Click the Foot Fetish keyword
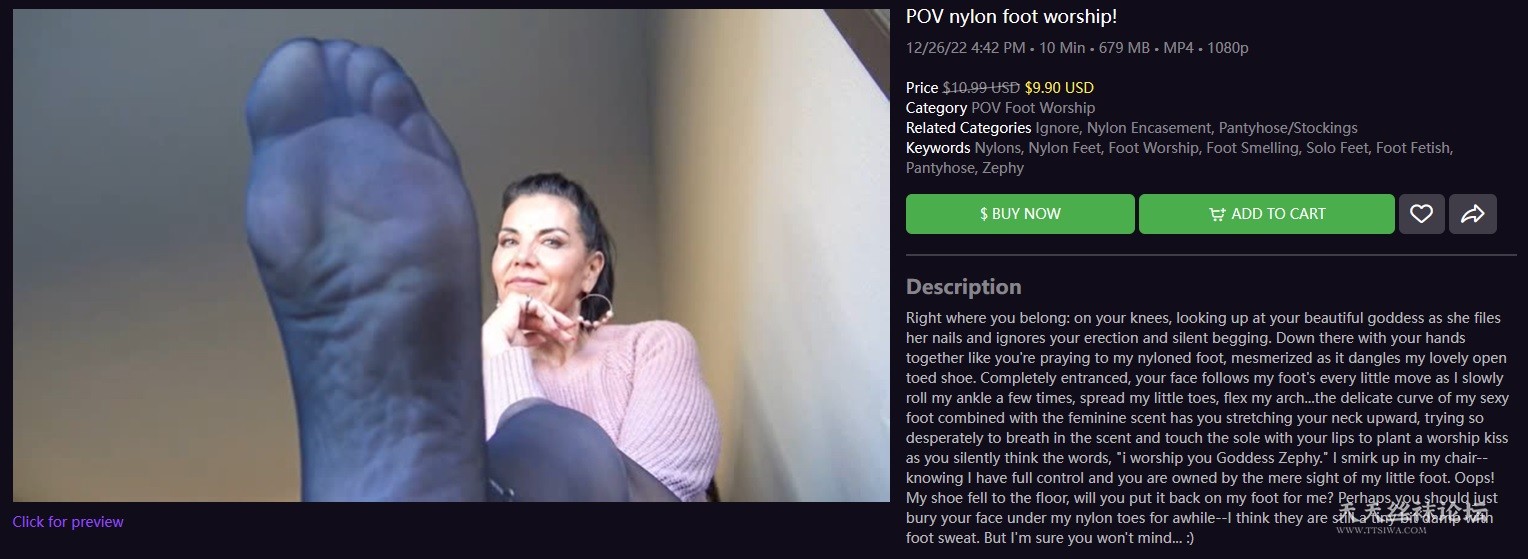The width and height of the screenshot is (1528, 559). click(1412, 148)
